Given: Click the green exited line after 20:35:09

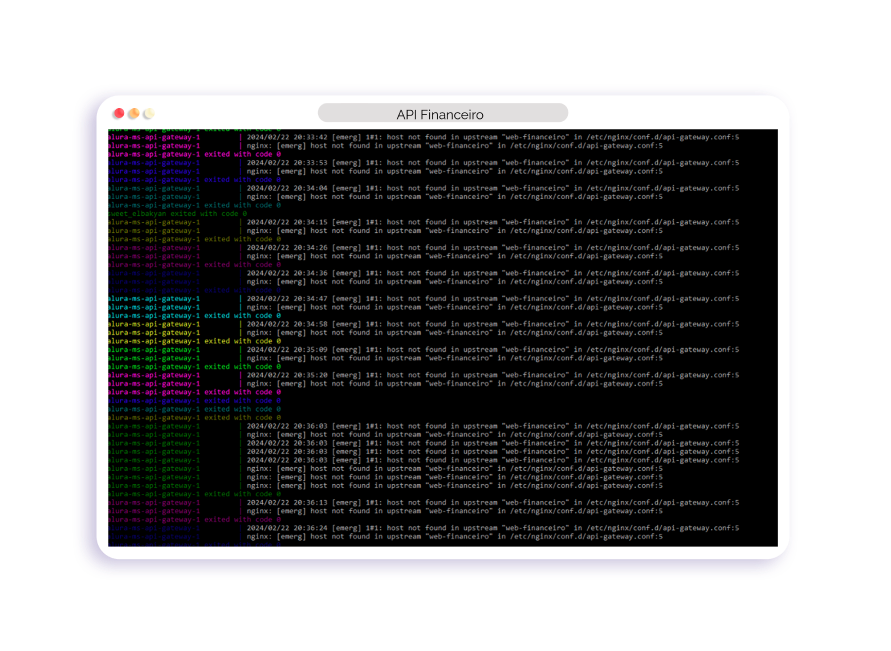Looking at the screenshot, I should (194, 366).
